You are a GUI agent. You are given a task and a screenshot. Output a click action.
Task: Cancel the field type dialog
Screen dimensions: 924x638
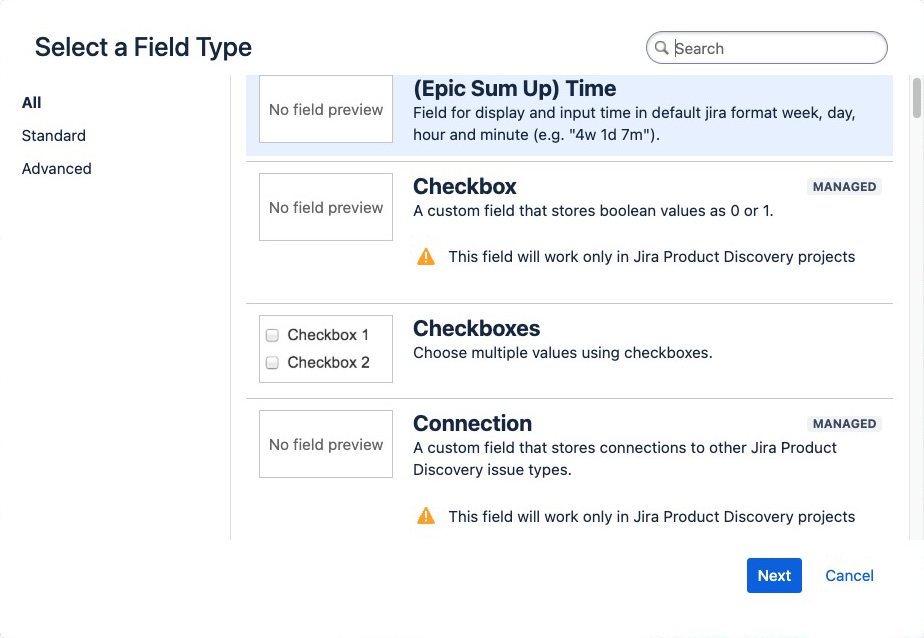849,576
